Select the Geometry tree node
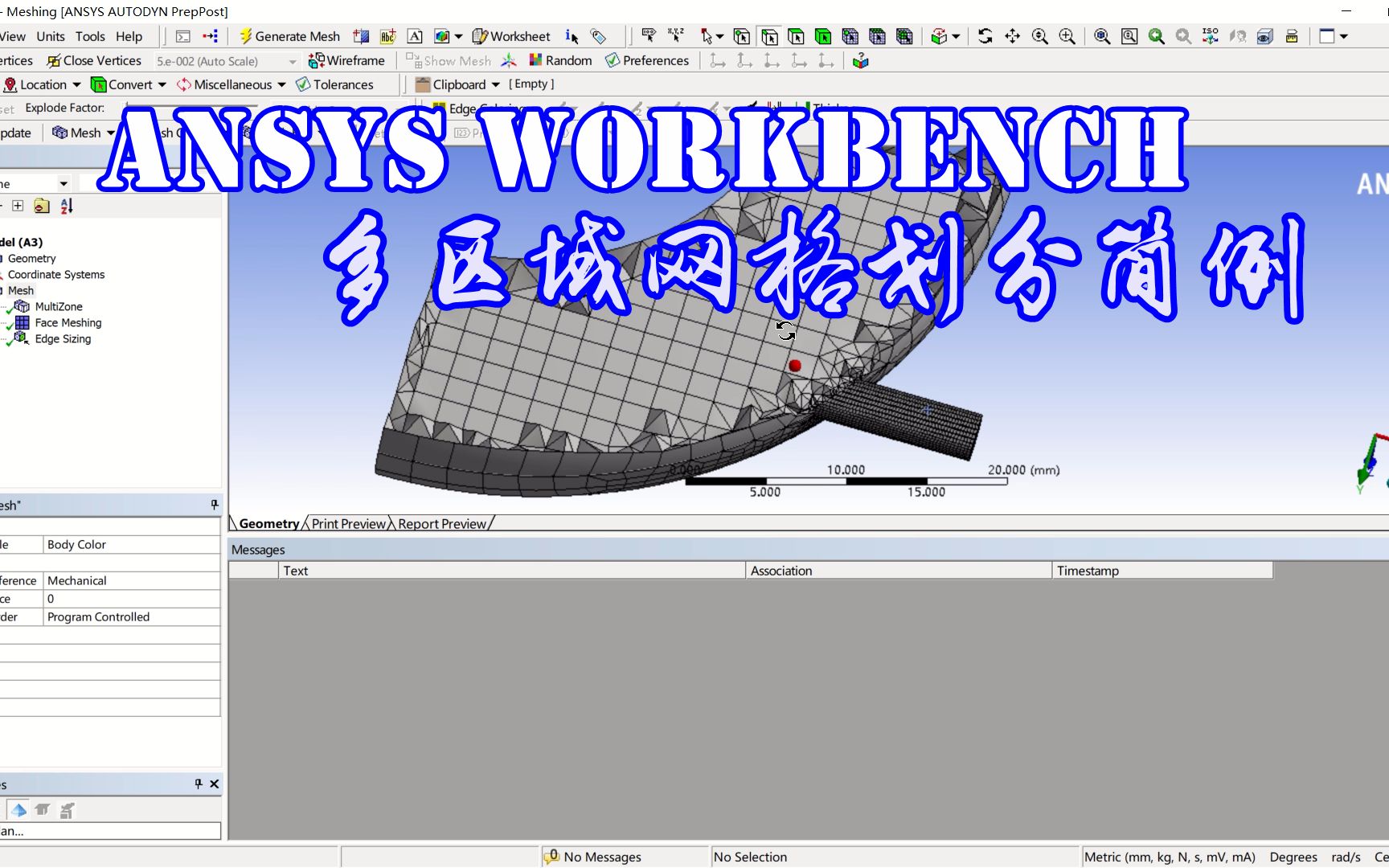 (31, 258)
